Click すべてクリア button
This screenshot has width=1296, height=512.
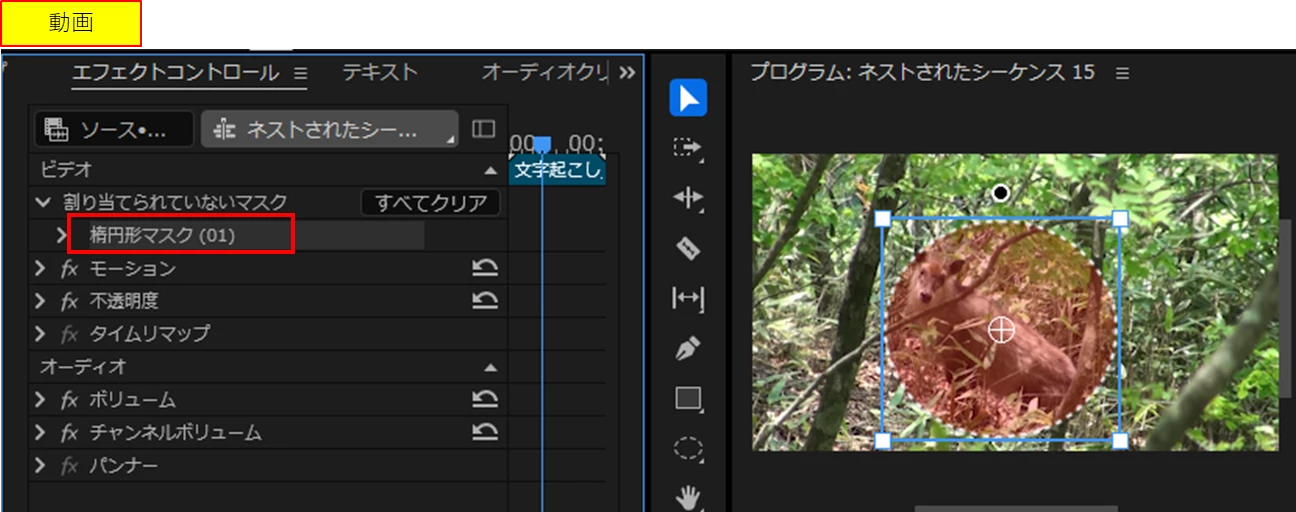coord(431,203)
